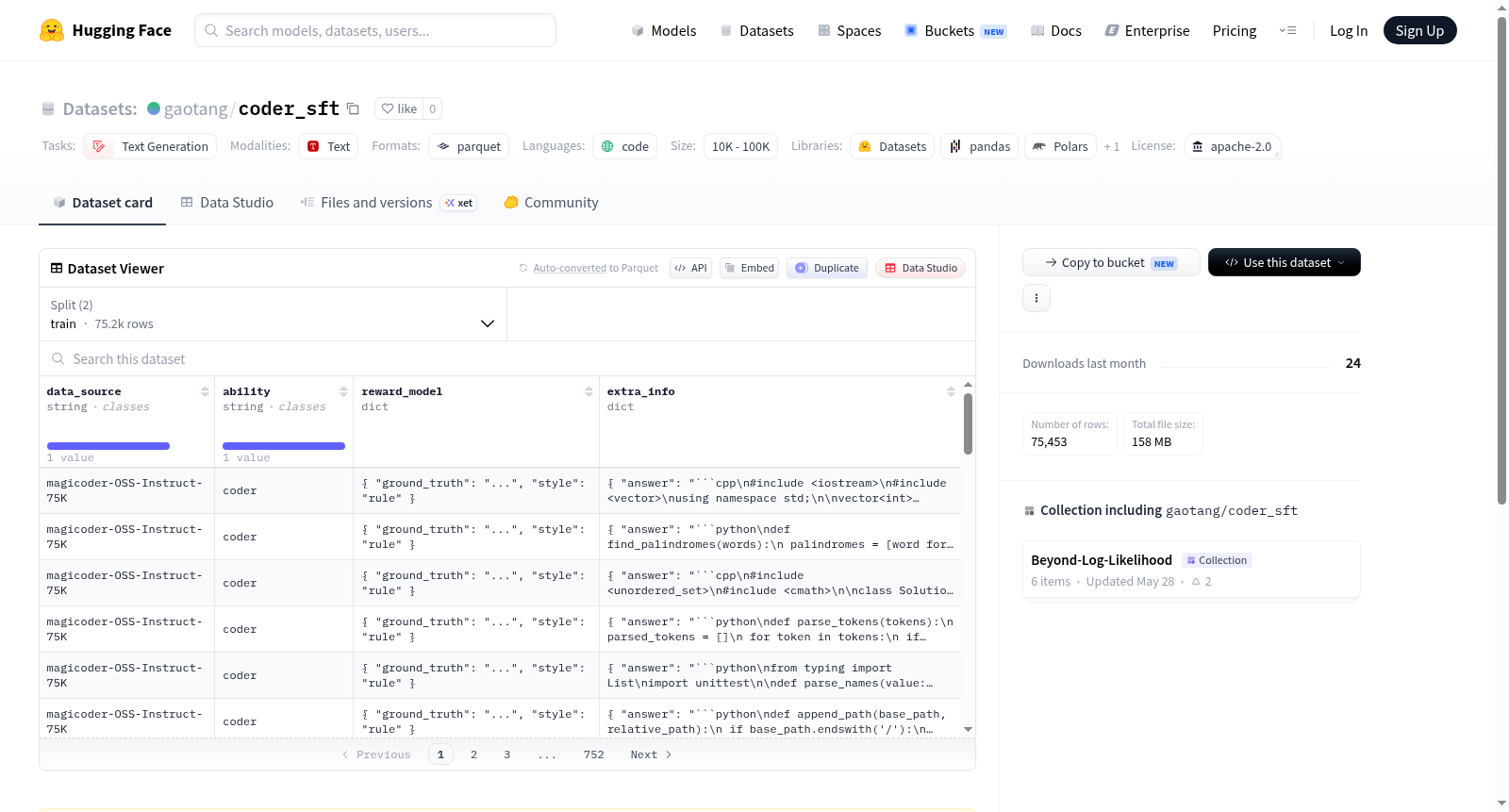Focus the Search models, datasets, users field
Screen dimensions: 1509x812
(x=375, y=30)
